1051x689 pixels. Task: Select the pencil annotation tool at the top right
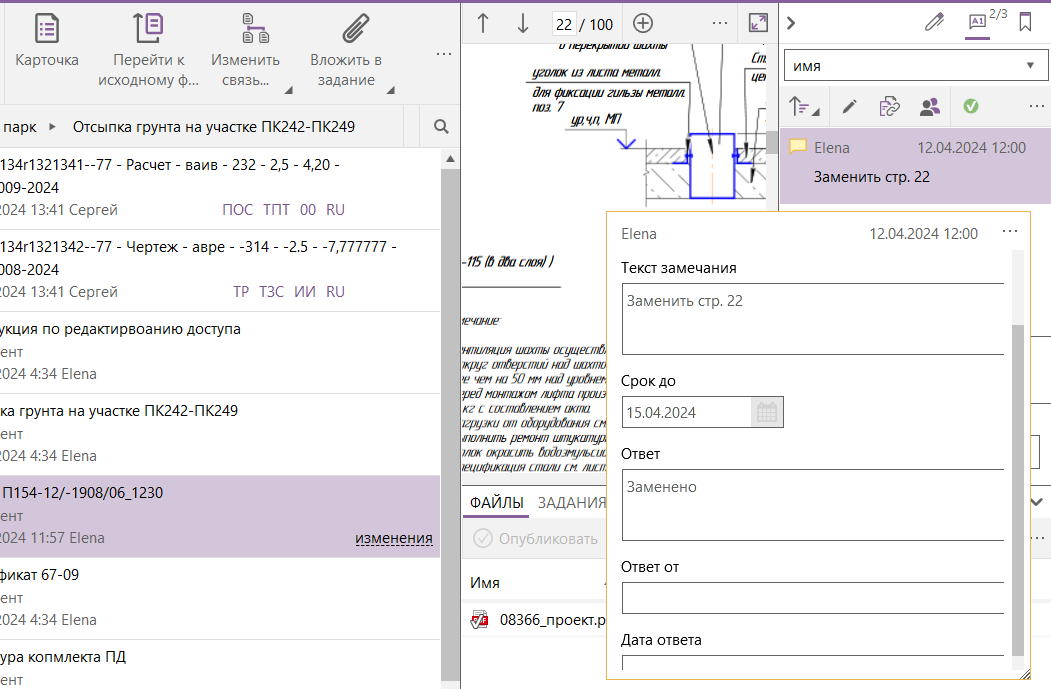(934, 23)
